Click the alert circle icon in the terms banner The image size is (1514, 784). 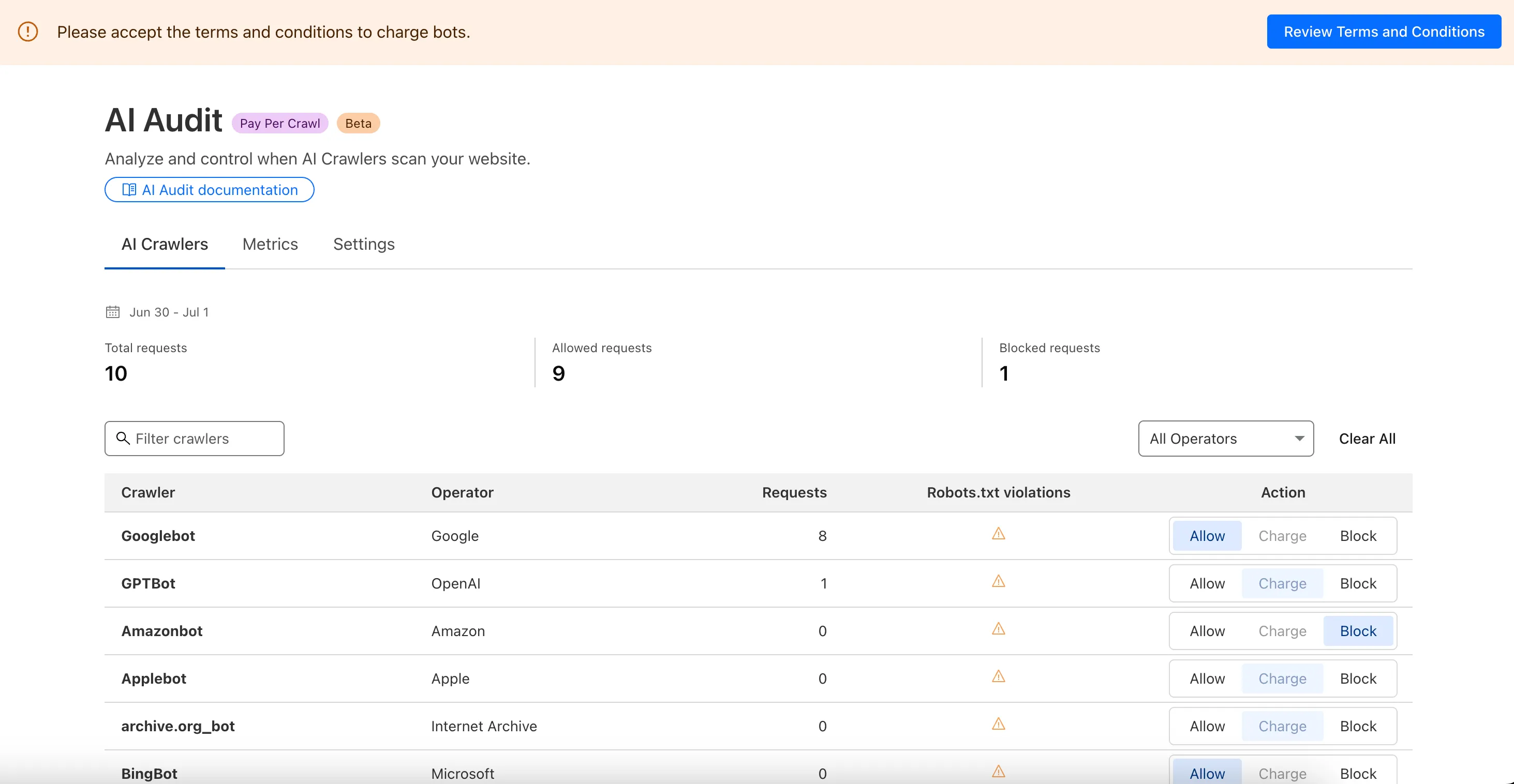[x=27, y=32]
